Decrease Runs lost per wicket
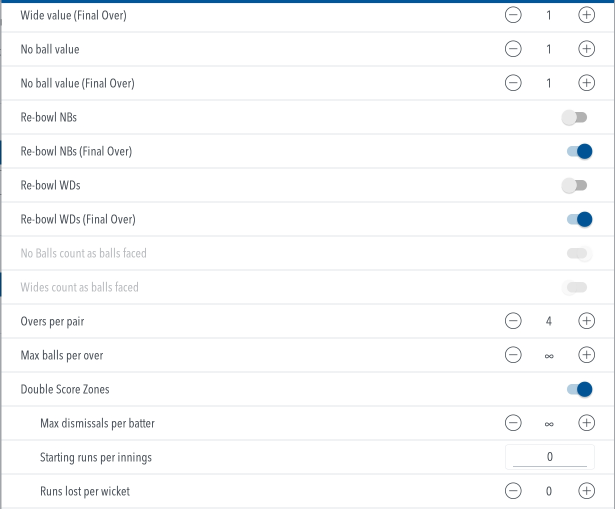This screenshot has height=509, width=615. [513, 491]
